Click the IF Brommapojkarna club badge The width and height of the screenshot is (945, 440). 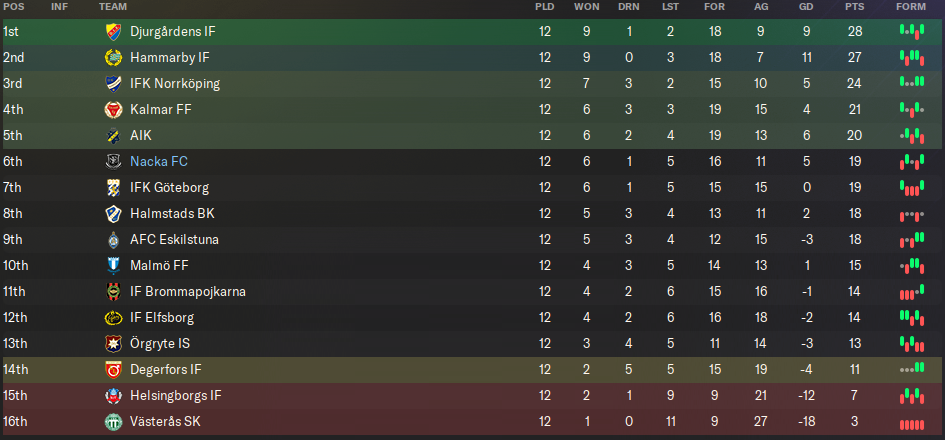coord(112,292)
